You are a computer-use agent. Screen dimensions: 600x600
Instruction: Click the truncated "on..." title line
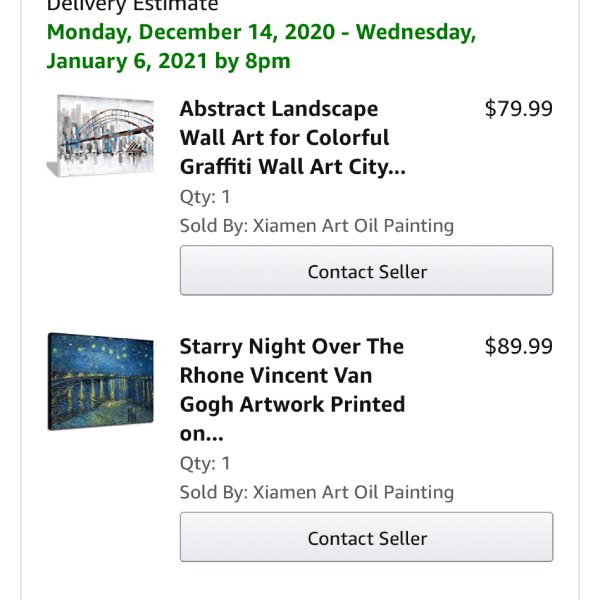(x=201, y=434)
